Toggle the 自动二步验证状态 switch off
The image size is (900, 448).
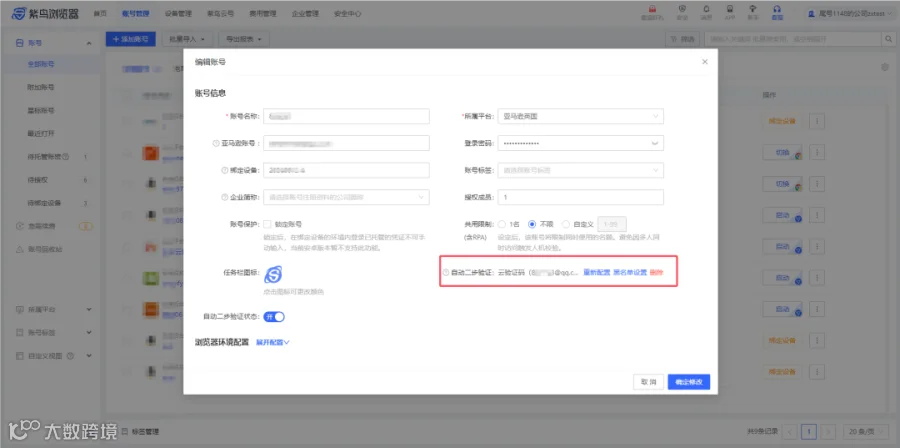pos(274,317)
